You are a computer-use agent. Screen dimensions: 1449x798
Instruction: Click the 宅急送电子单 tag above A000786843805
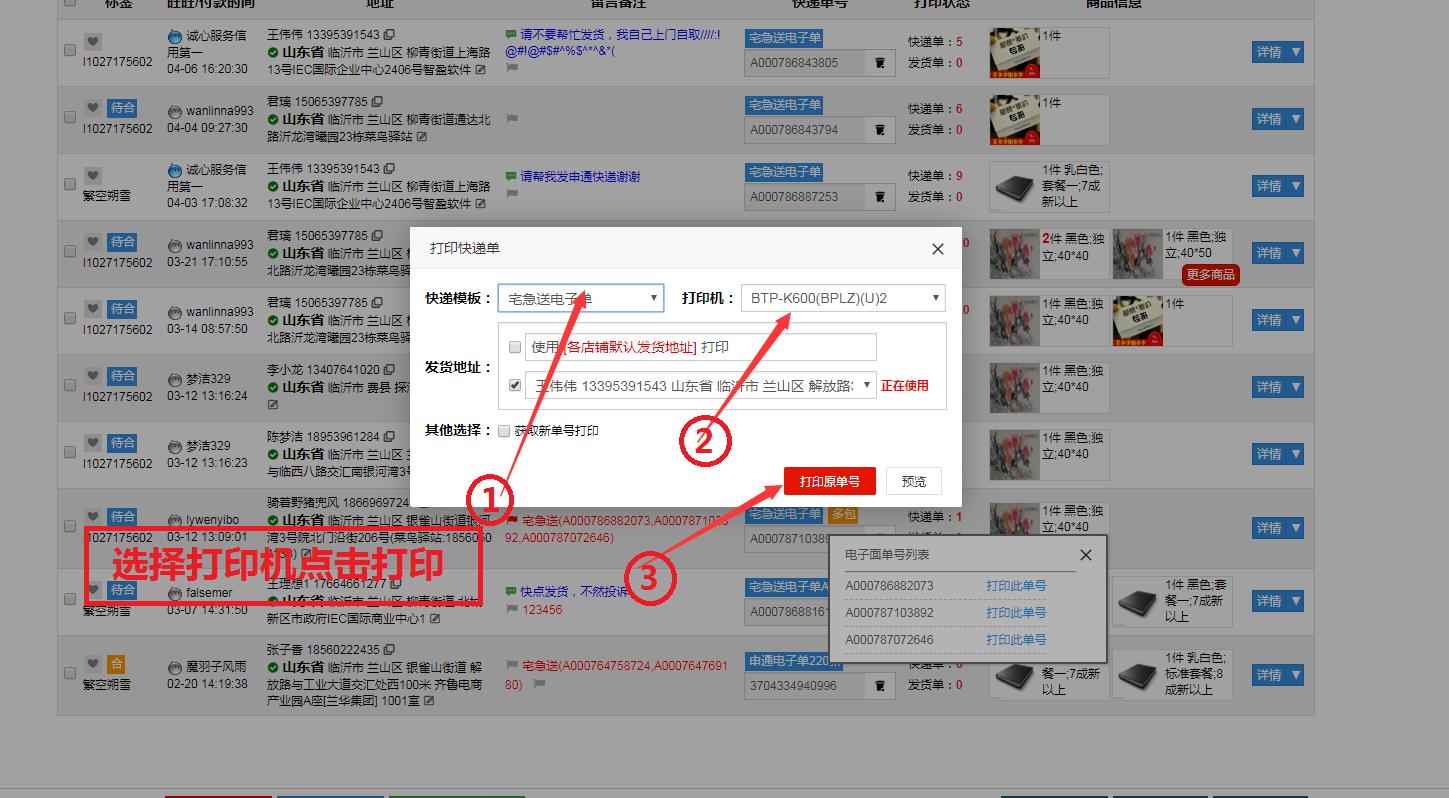click(x=784, y=38)
